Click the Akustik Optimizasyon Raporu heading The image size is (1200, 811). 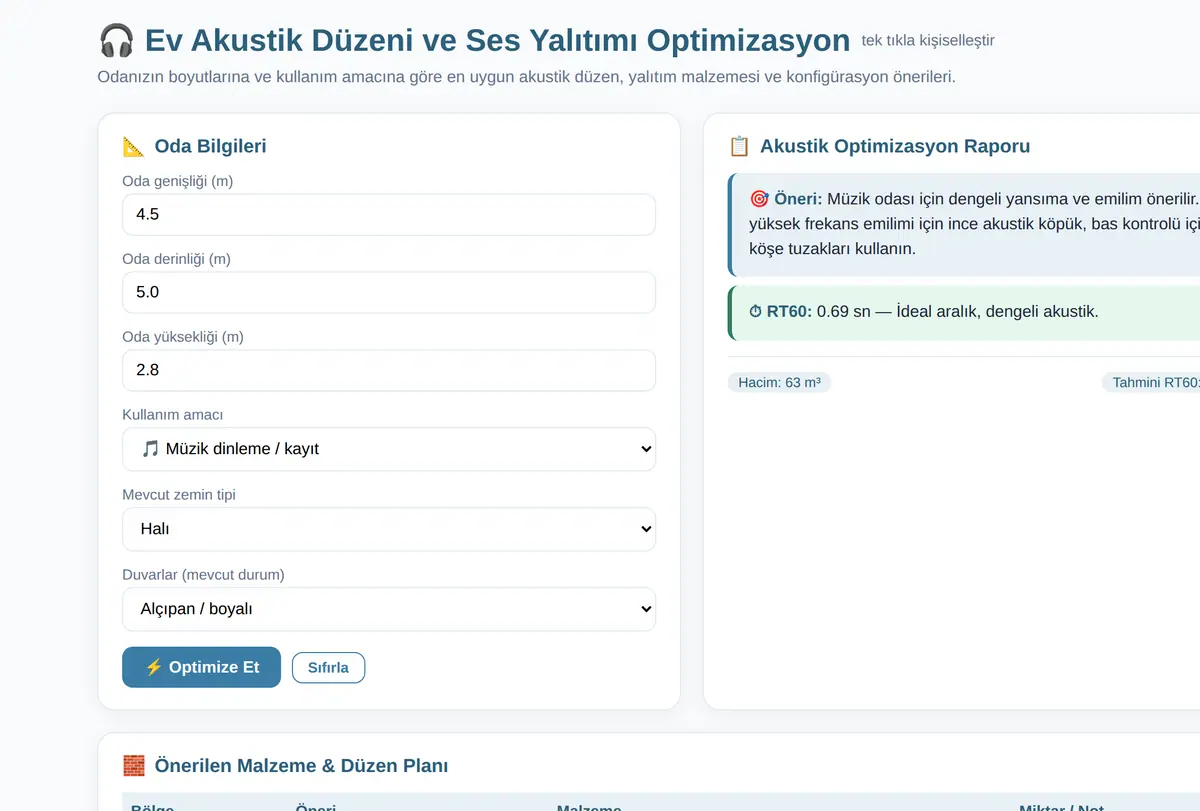click(895, 147)
